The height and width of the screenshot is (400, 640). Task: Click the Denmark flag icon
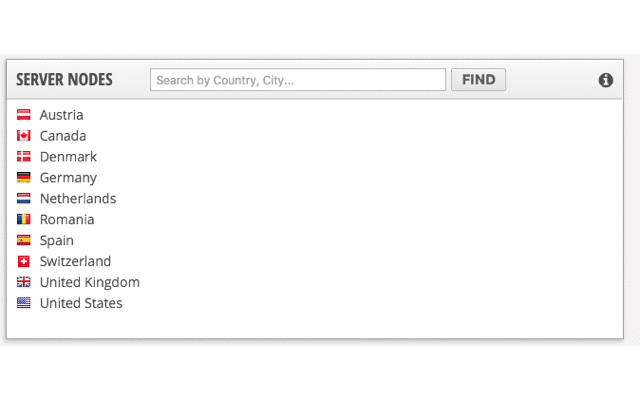pos(24,157)
